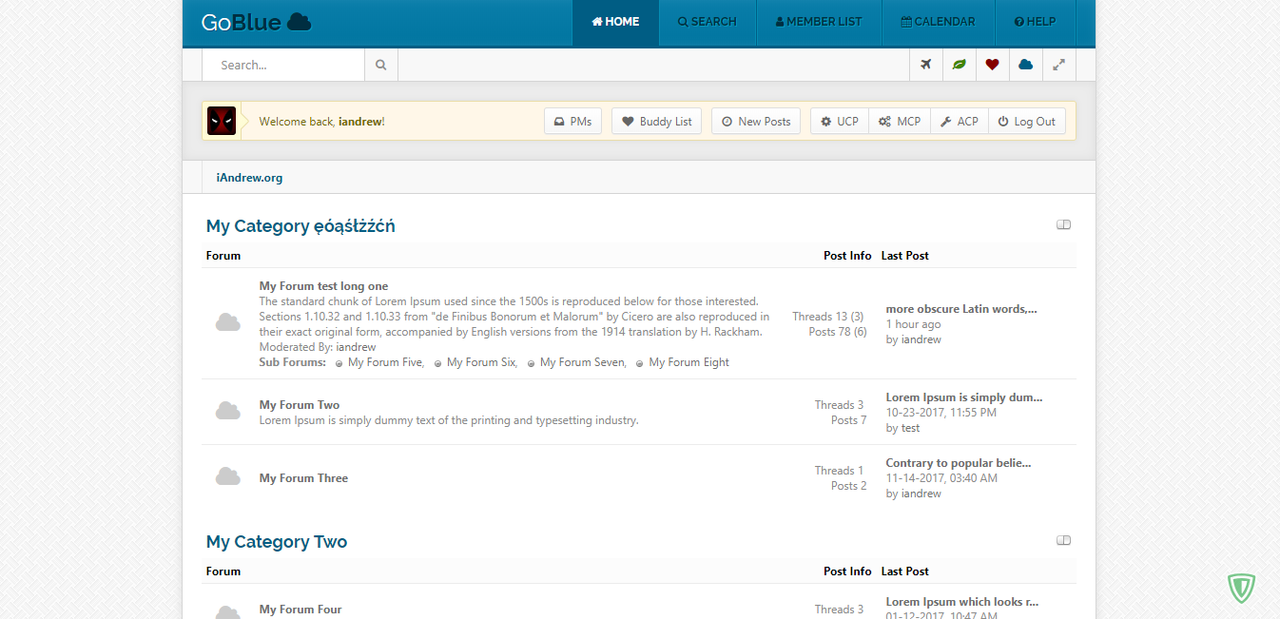Open sub forum My Forum Seven
The height and width of the screenshot is (619, 1280).
(x=583, y=362)
